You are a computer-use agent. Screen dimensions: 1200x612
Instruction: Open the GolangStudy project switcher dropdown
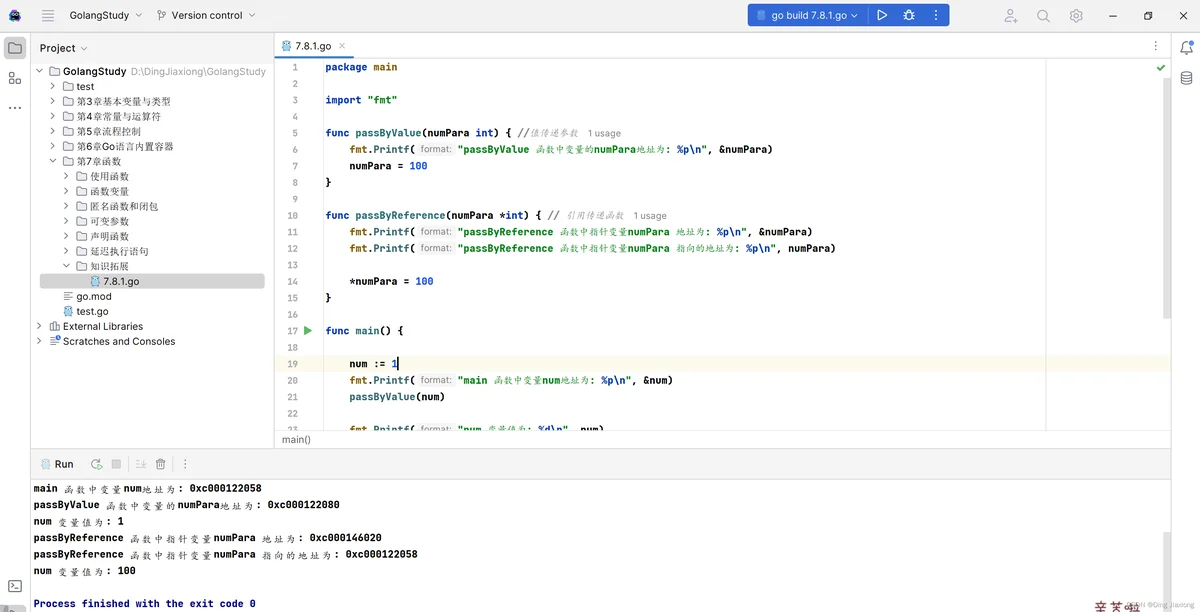[105, 15]
